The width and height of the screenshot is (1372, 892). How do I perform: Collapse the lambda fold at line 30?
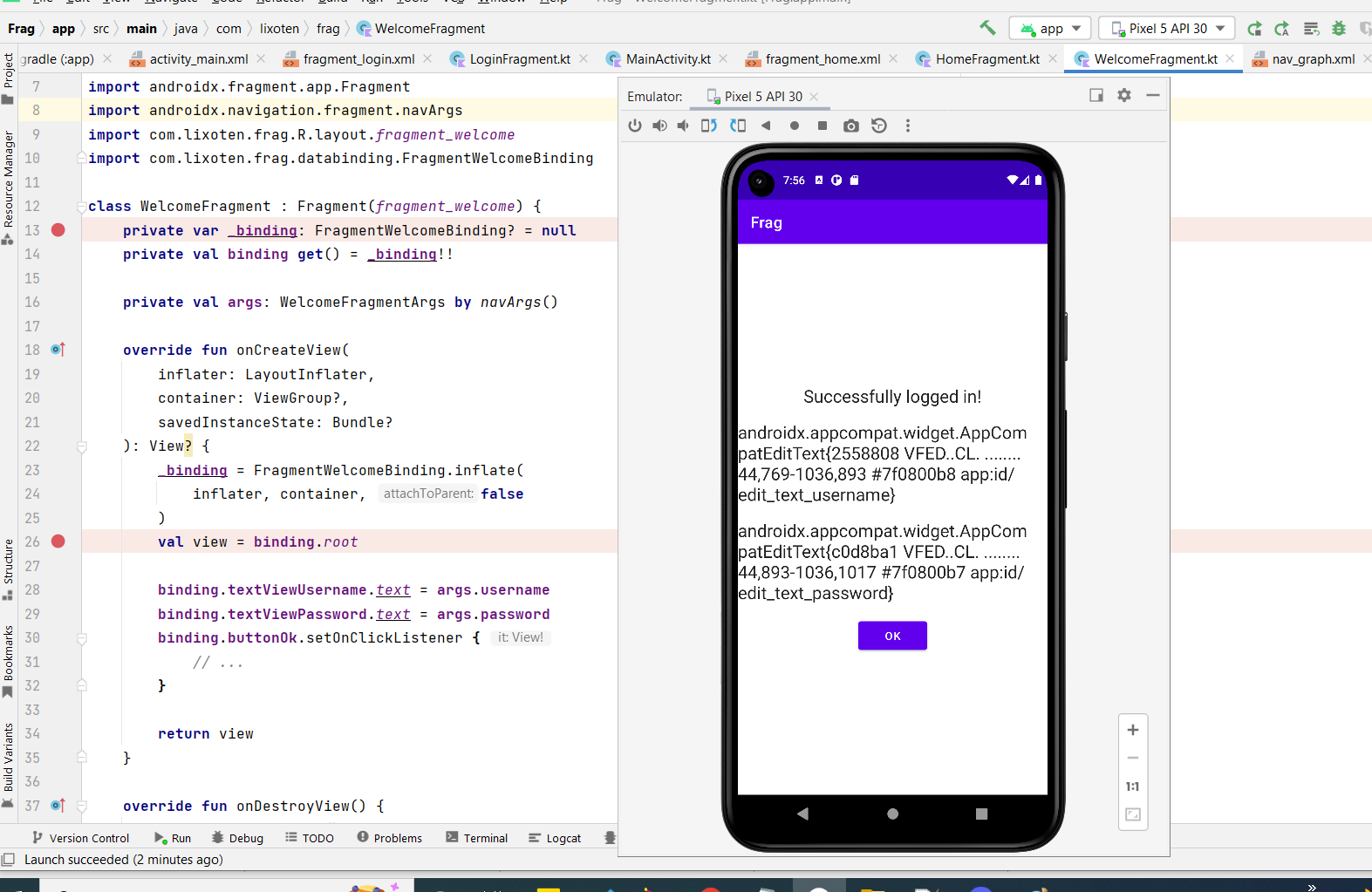pyautogui.click(x=82, y=638)
